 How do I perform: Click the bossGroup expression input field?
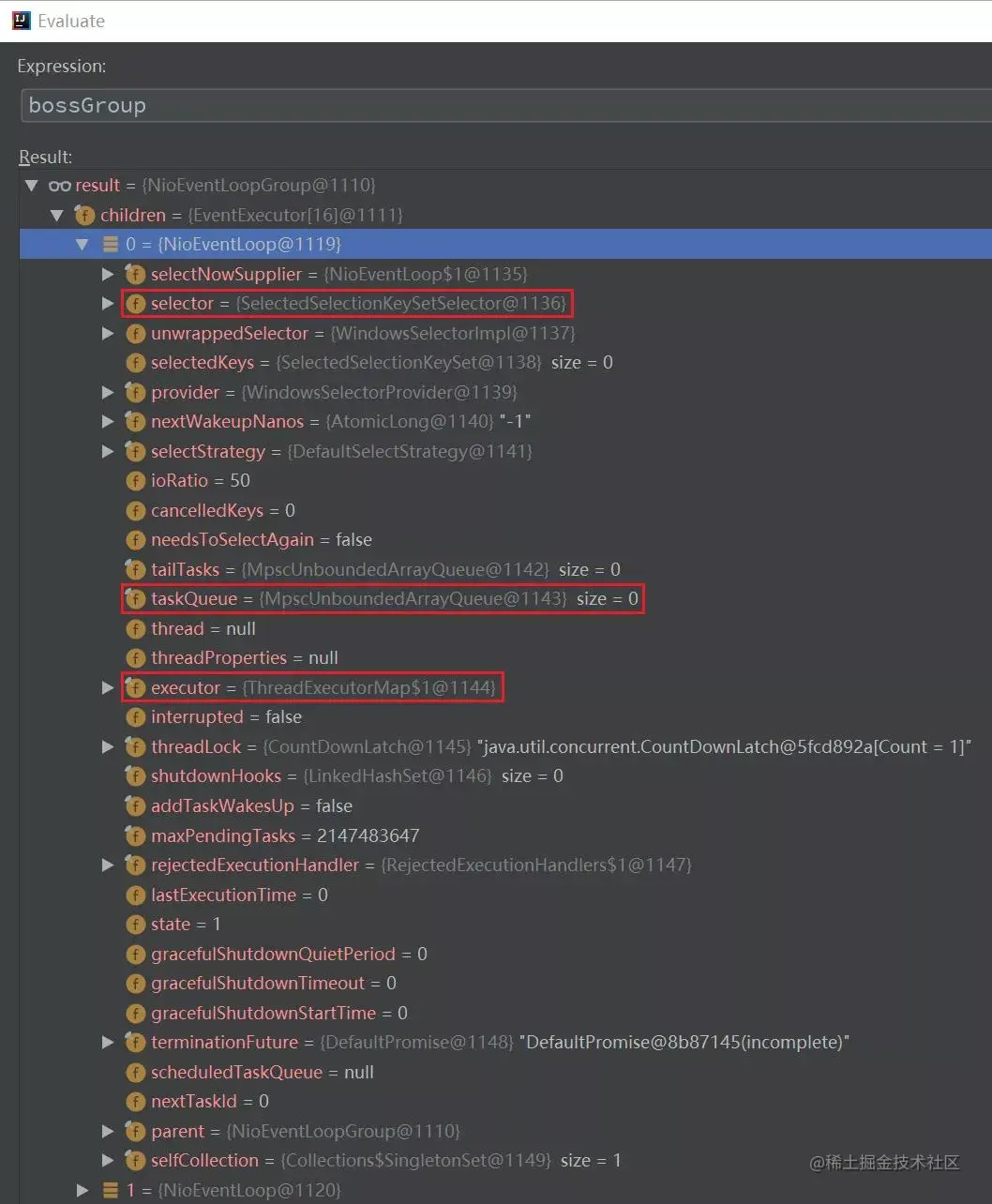click(506, 106)
